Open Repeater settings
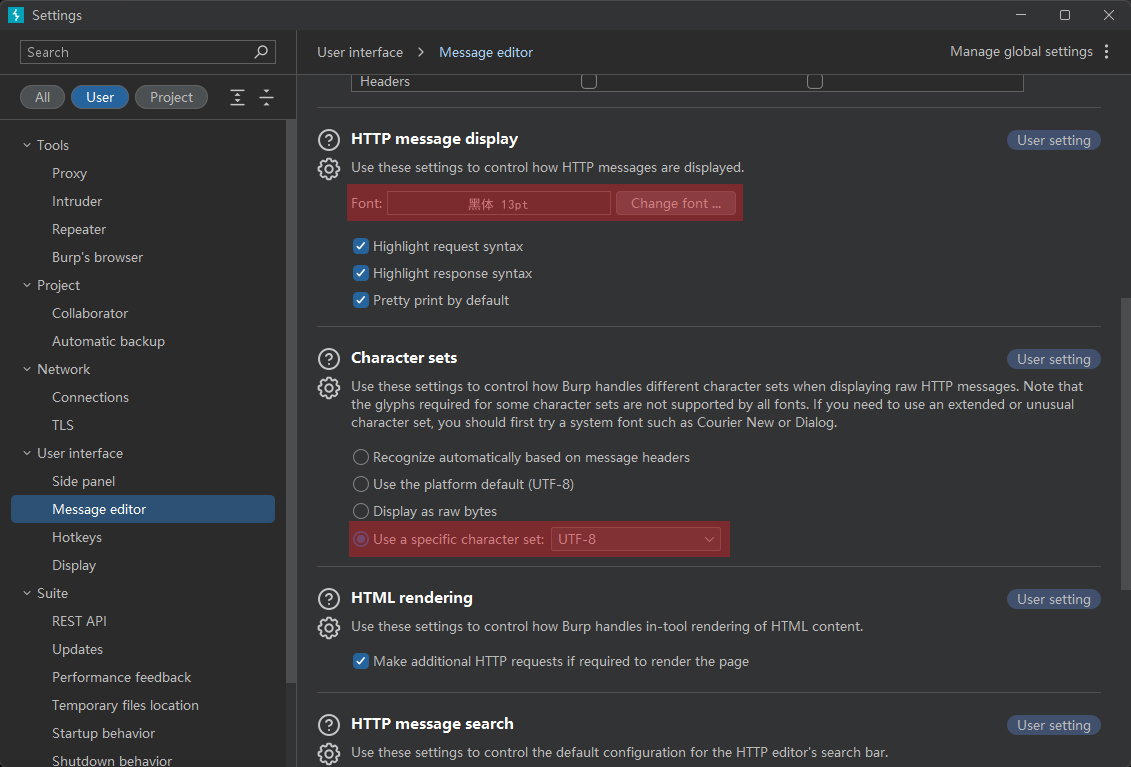The height and width of the screenshot is (767, 1131). (79, 229)
